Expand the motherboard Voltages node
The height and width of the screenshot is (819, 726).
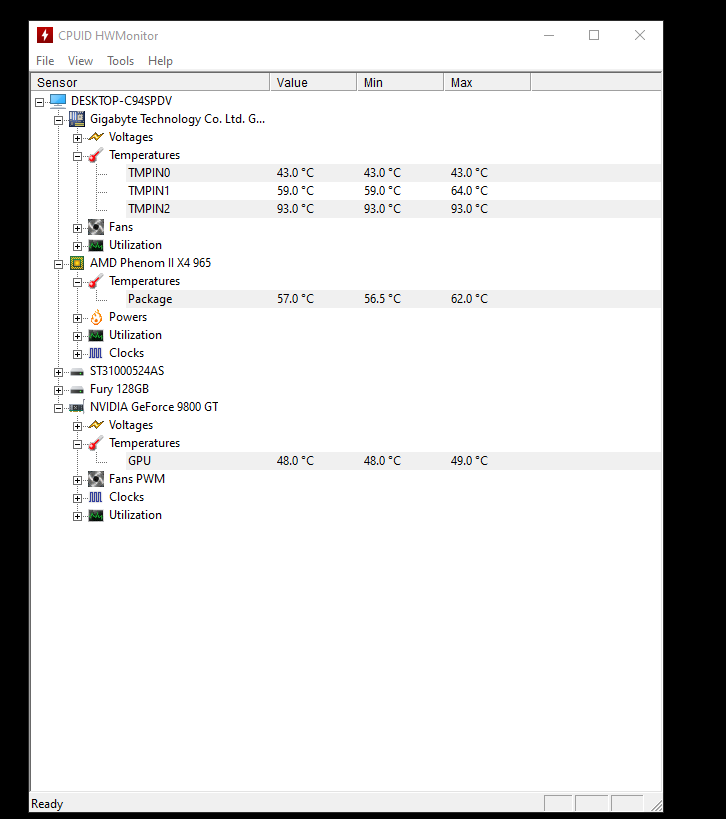click(77, 138)
